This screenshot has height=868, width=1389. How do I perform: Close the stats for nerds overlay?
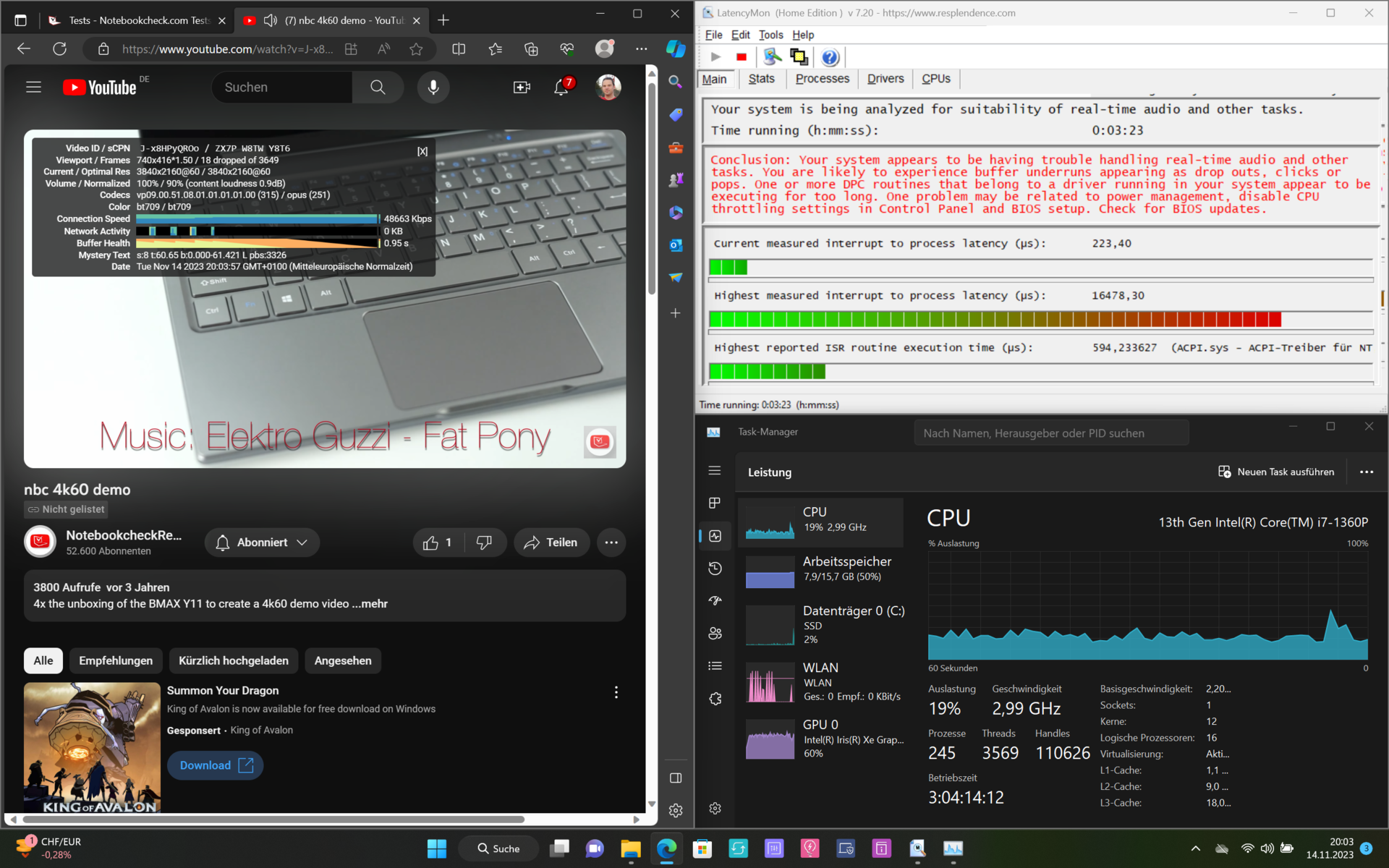point(422,151)
